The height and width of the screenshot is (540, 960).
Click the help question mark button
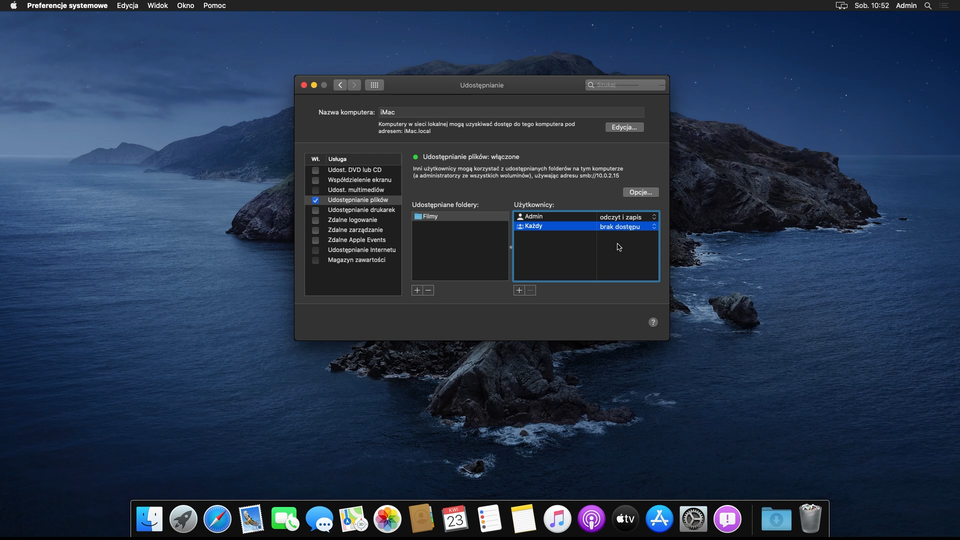click(653, 322)
